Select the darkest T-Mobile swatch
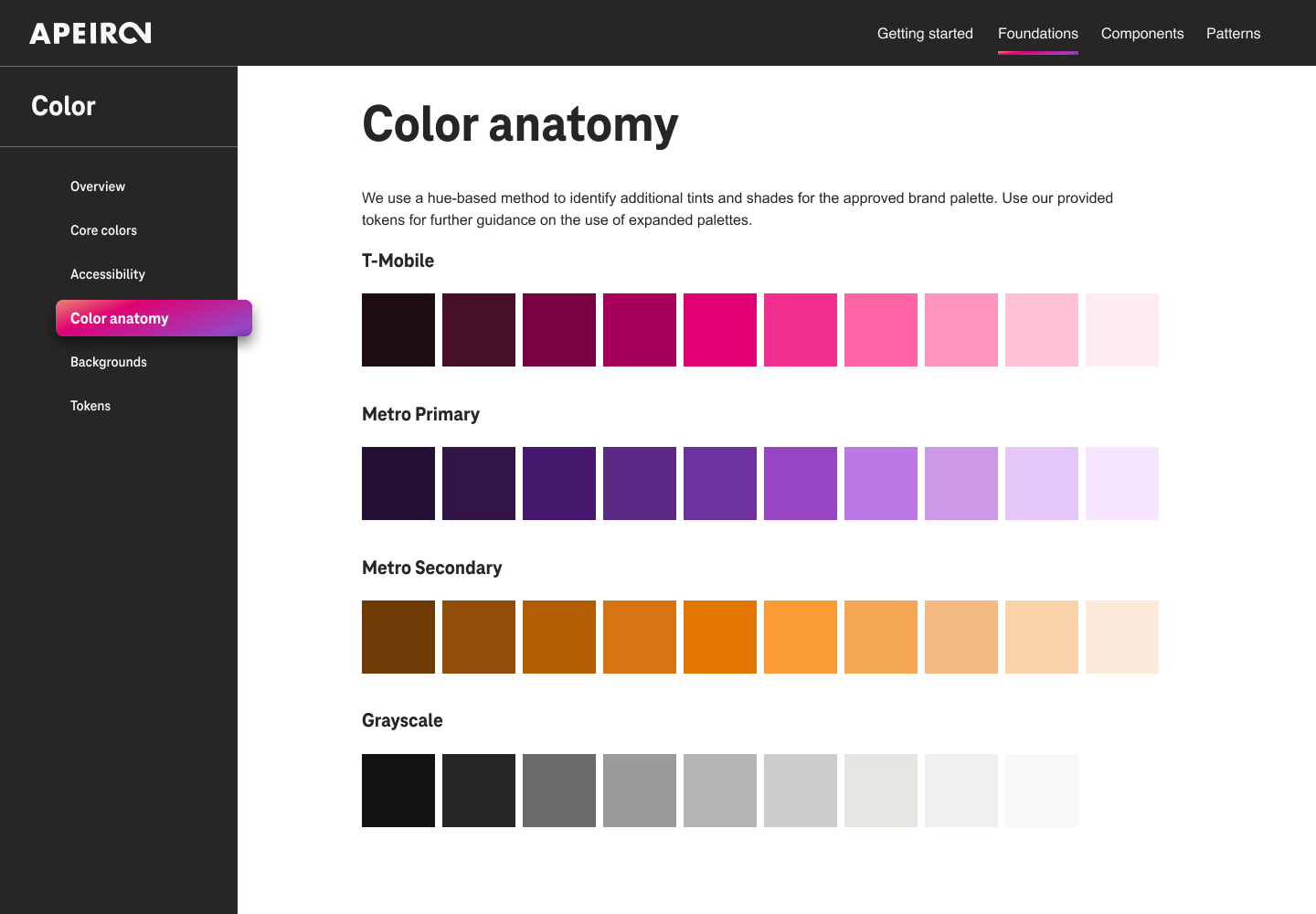This screenshot has width=1316, height=914. click(398, 330)
